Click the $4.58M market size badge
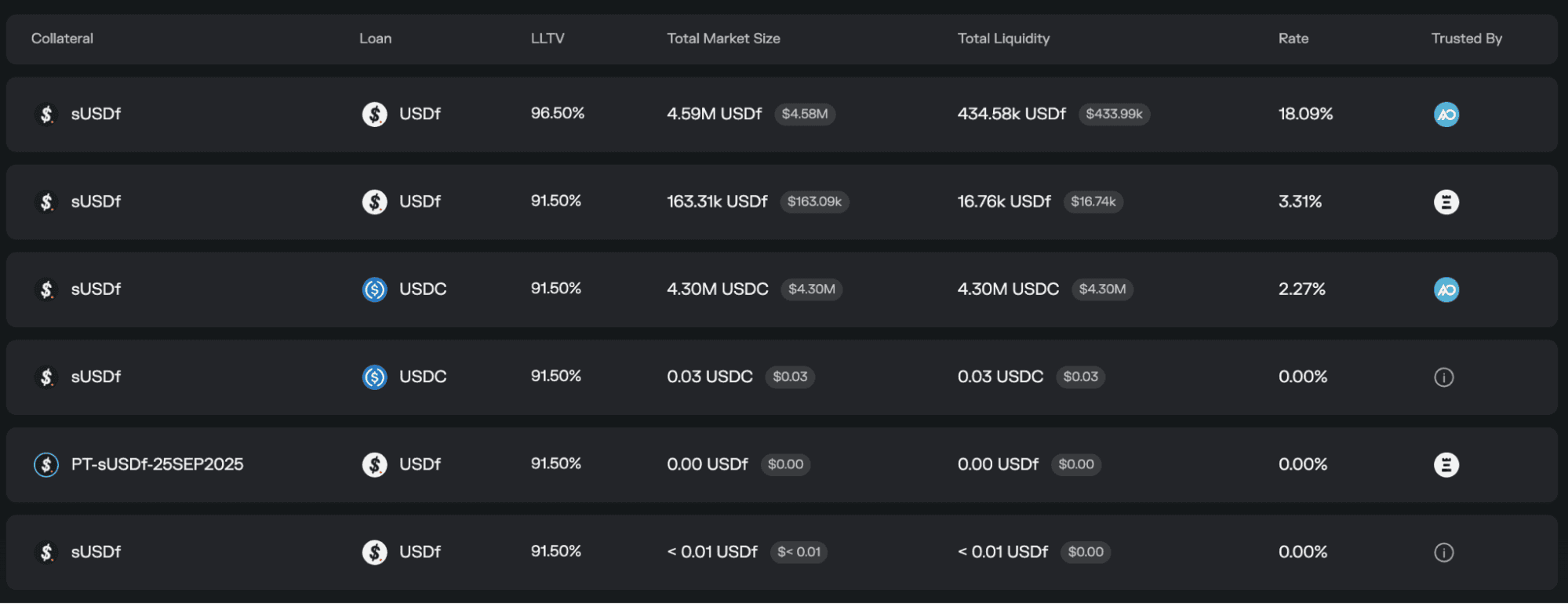 tap(805, 114)
